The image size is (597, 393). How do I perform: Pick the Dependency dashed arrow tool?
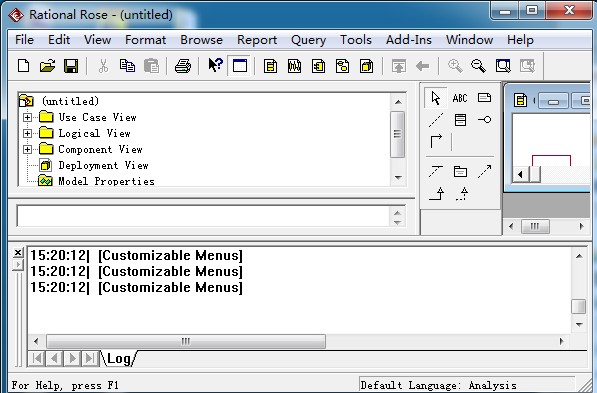click(484, 171)
